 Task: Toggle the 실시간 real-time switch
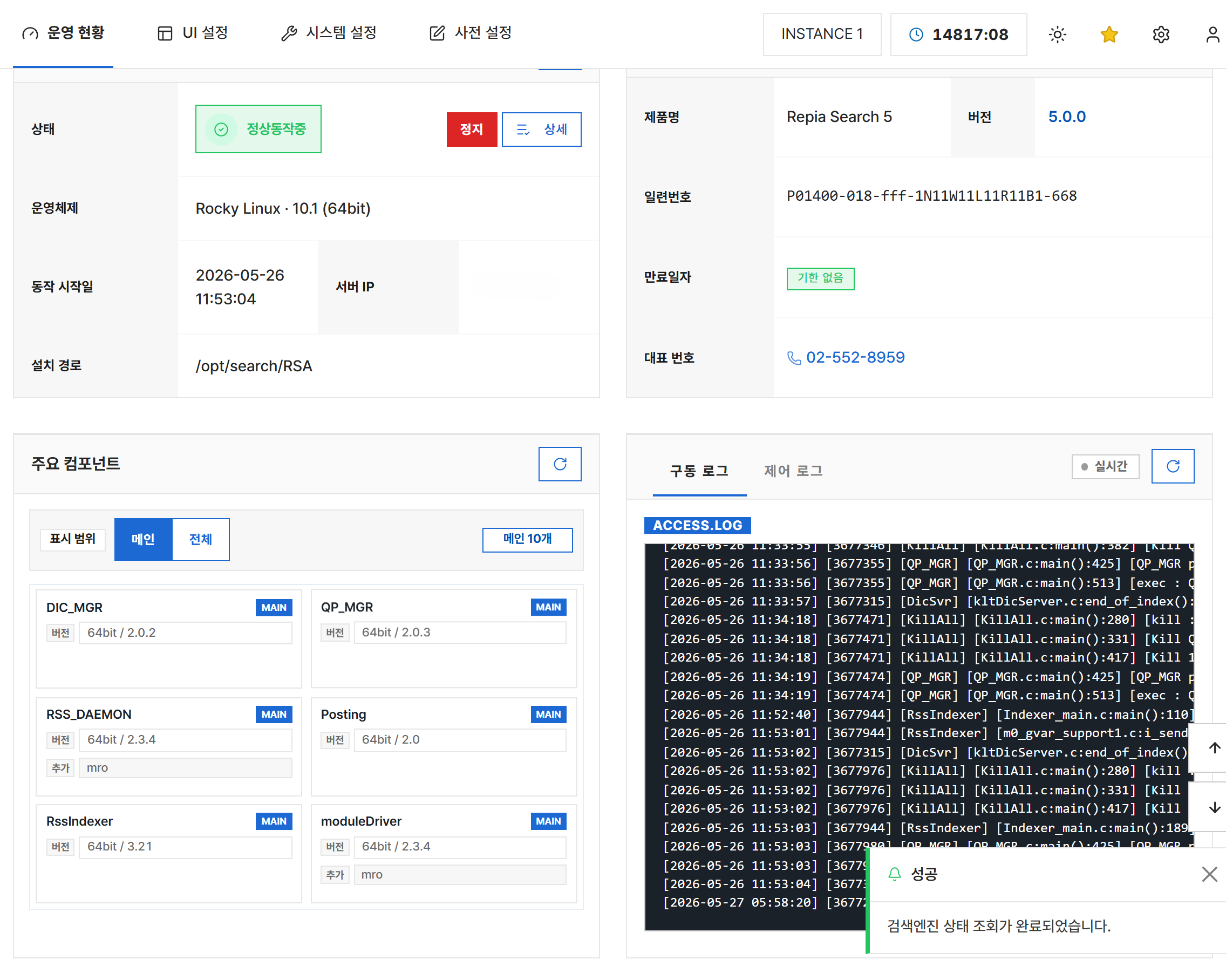click(x=1105, y=466)
